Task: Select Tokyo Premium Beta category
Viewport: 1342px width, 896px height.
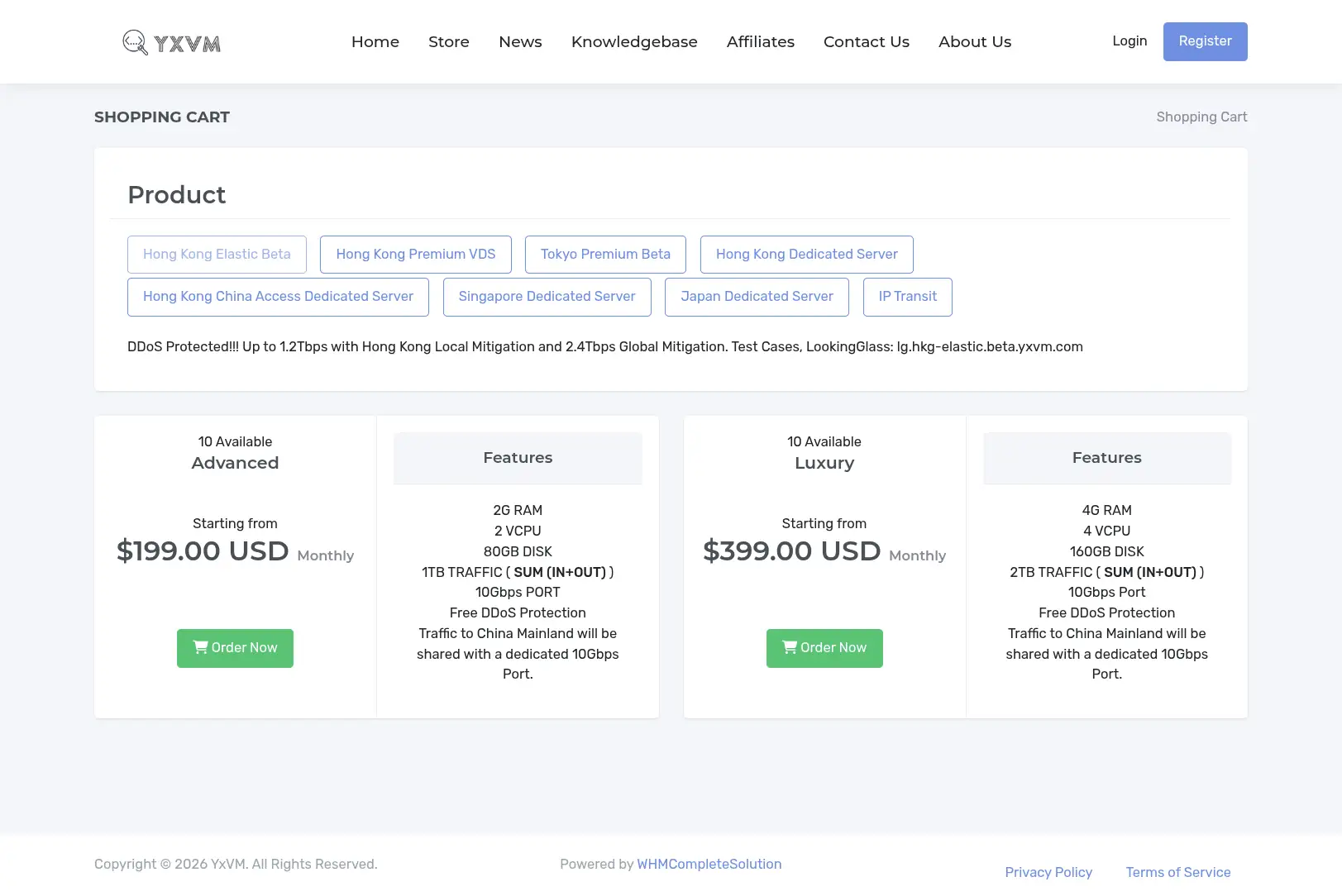Action: 605,255
